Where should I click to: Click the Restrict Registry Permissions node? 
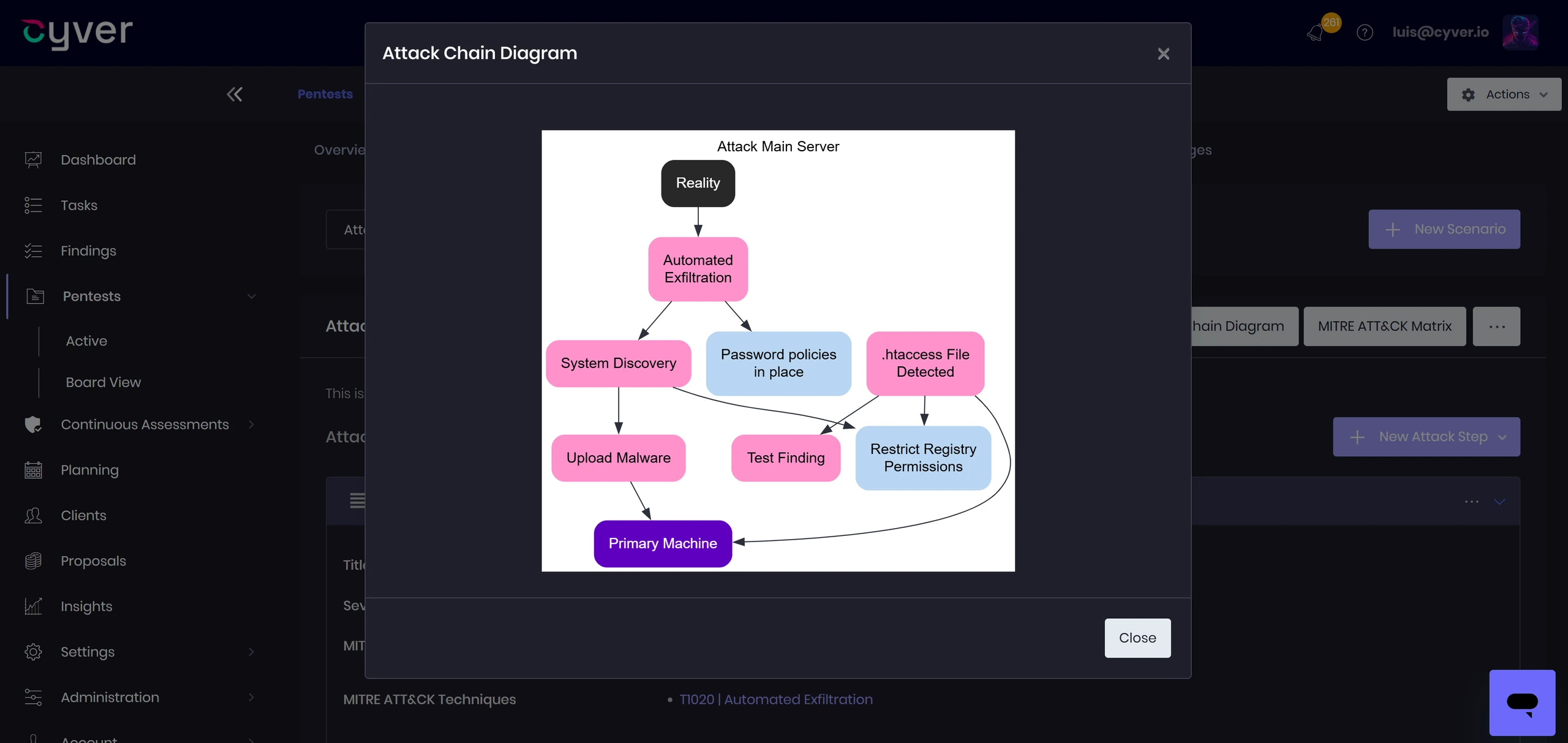pos(923,458)
